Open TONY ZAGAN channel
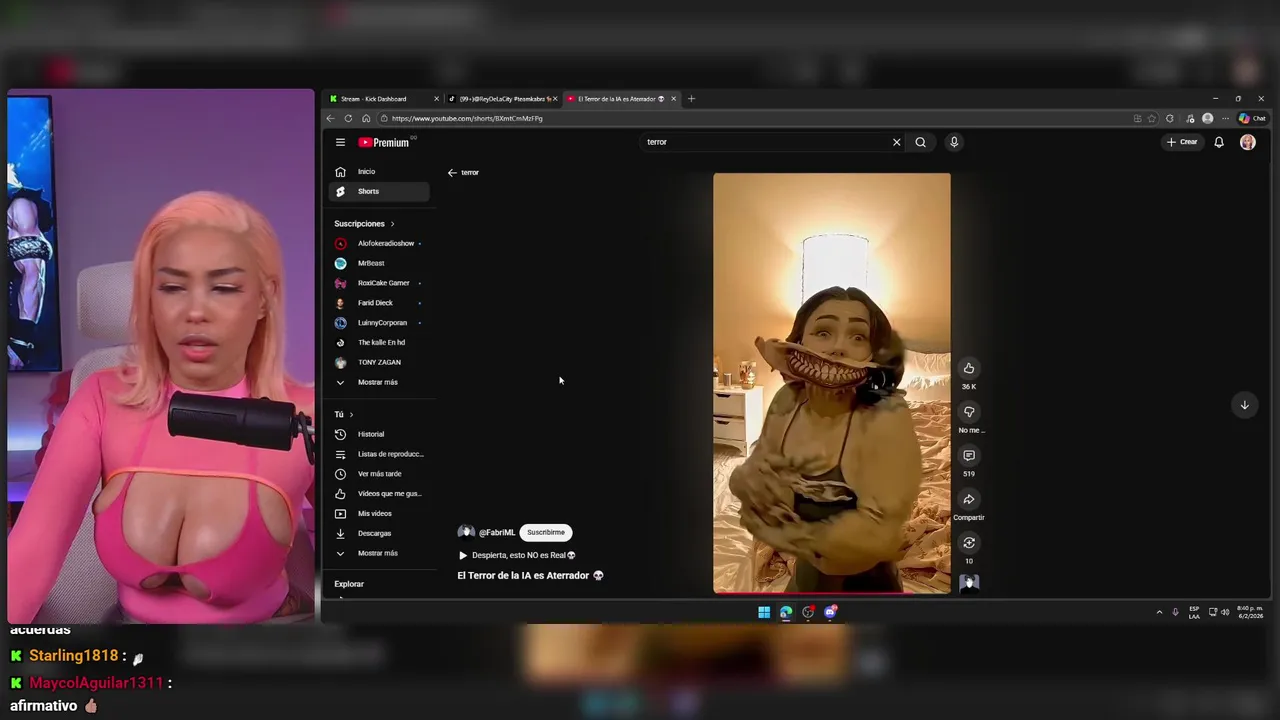This screenshot has width=1280, height=720. click(380, 362)
